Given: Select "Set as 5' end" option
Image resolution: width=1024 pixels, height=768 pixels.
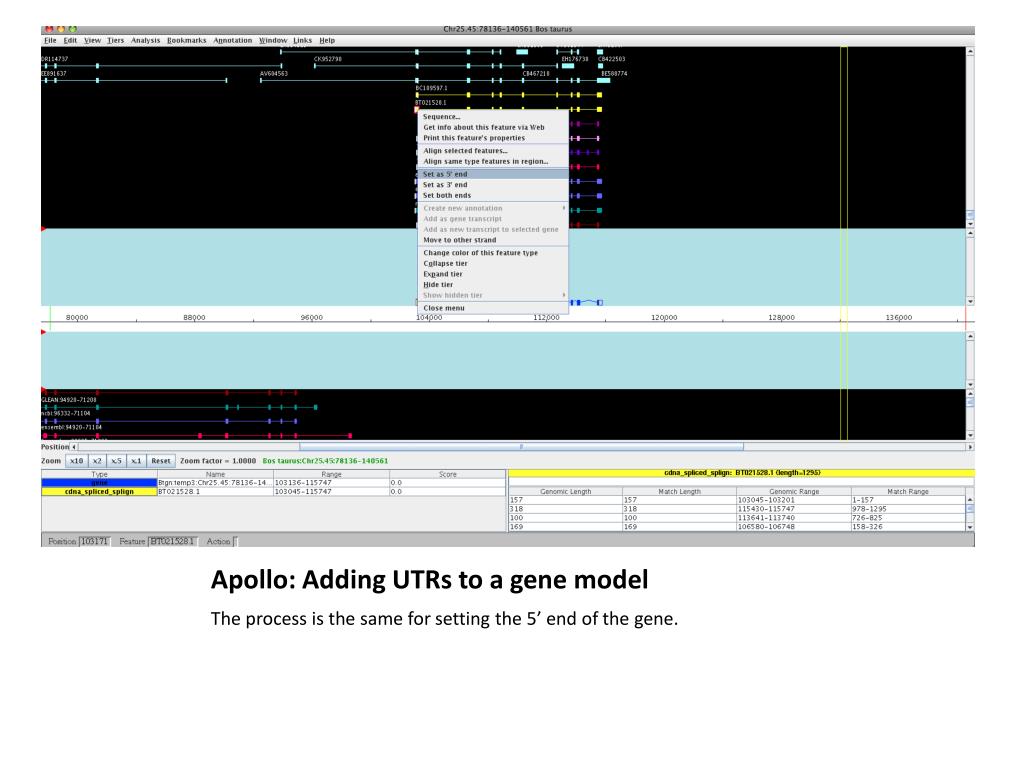Looking at the screenshot, I should [493, 174].
